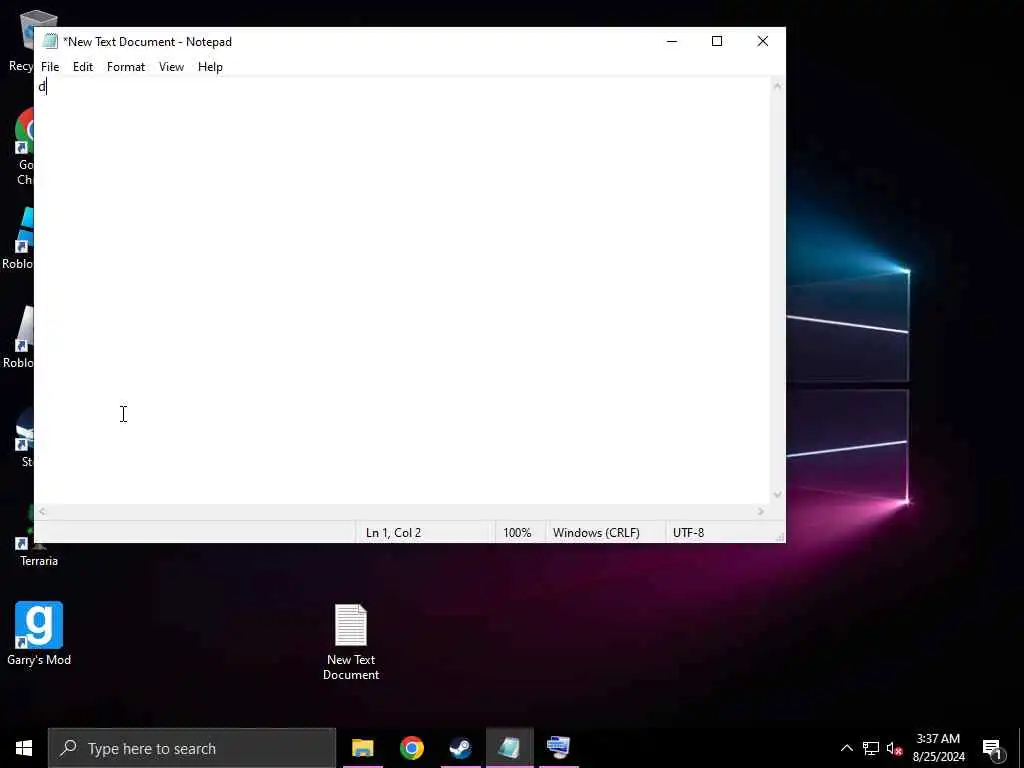Open the Help menu in Notepad
This screenshot has height=768, width=1024.
210,67
